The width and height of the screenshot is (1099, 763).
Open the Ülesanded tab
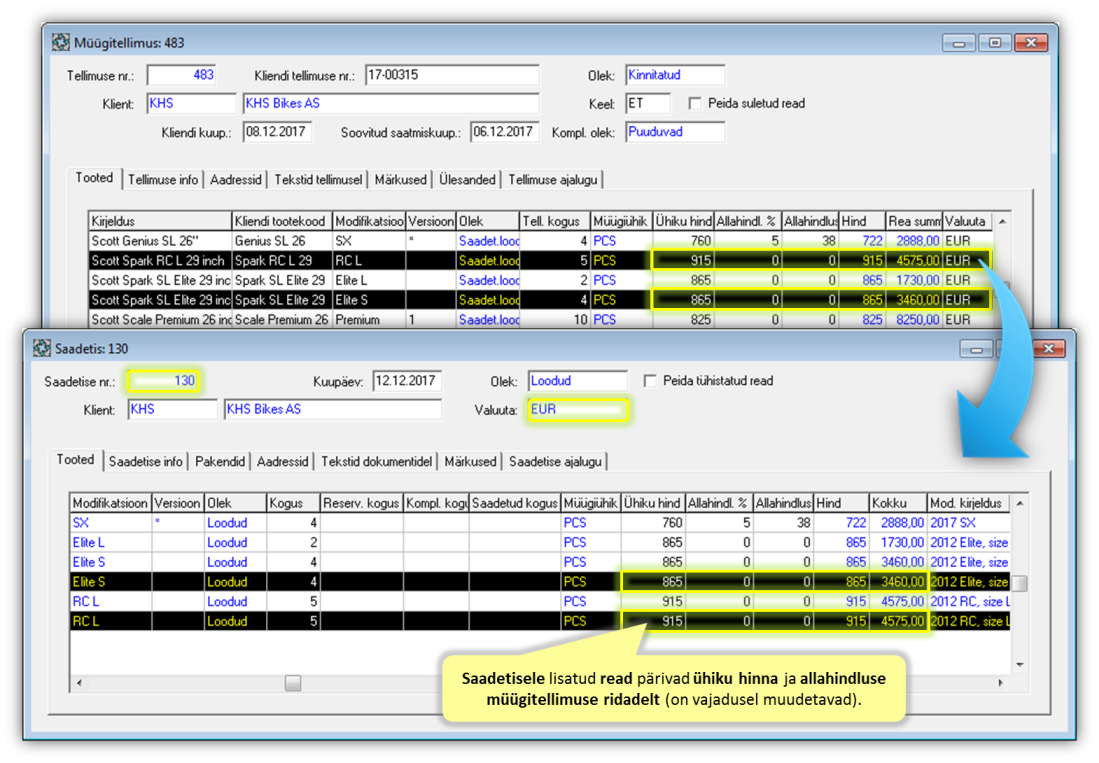click(467, 180)
